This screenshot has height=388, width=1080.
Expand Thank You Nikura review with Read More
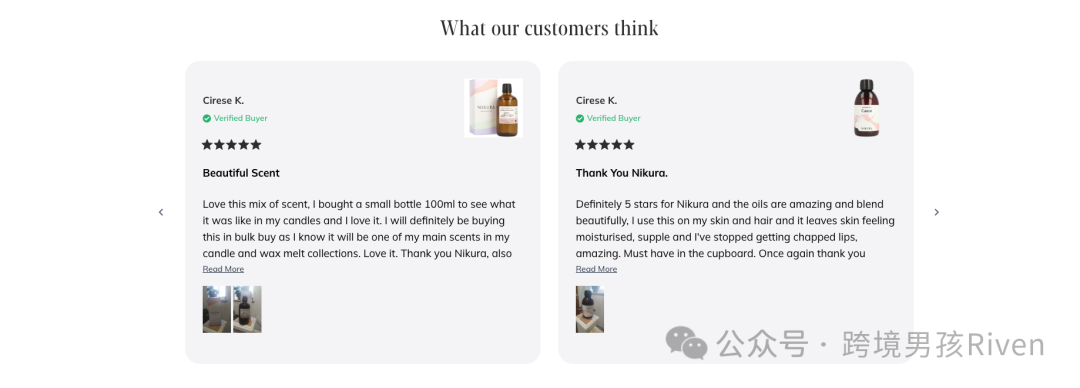596,269
